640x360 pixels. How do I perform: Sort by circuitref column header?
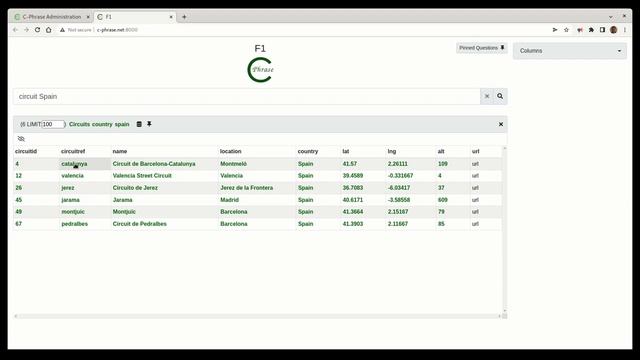pos(73,151)
